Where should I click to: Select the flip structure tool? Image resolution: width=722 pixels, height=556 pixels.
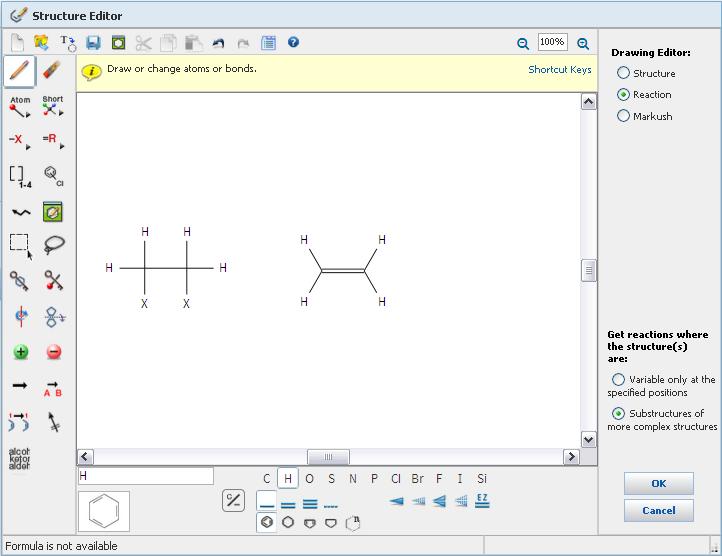pos(54,317)
